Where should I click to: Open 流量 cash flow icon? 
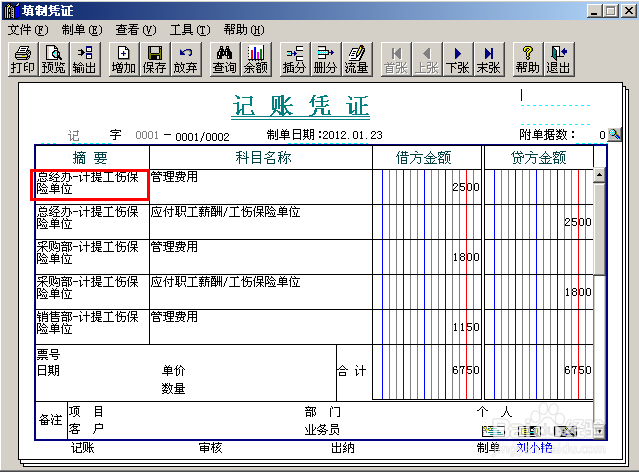point(357,60)
